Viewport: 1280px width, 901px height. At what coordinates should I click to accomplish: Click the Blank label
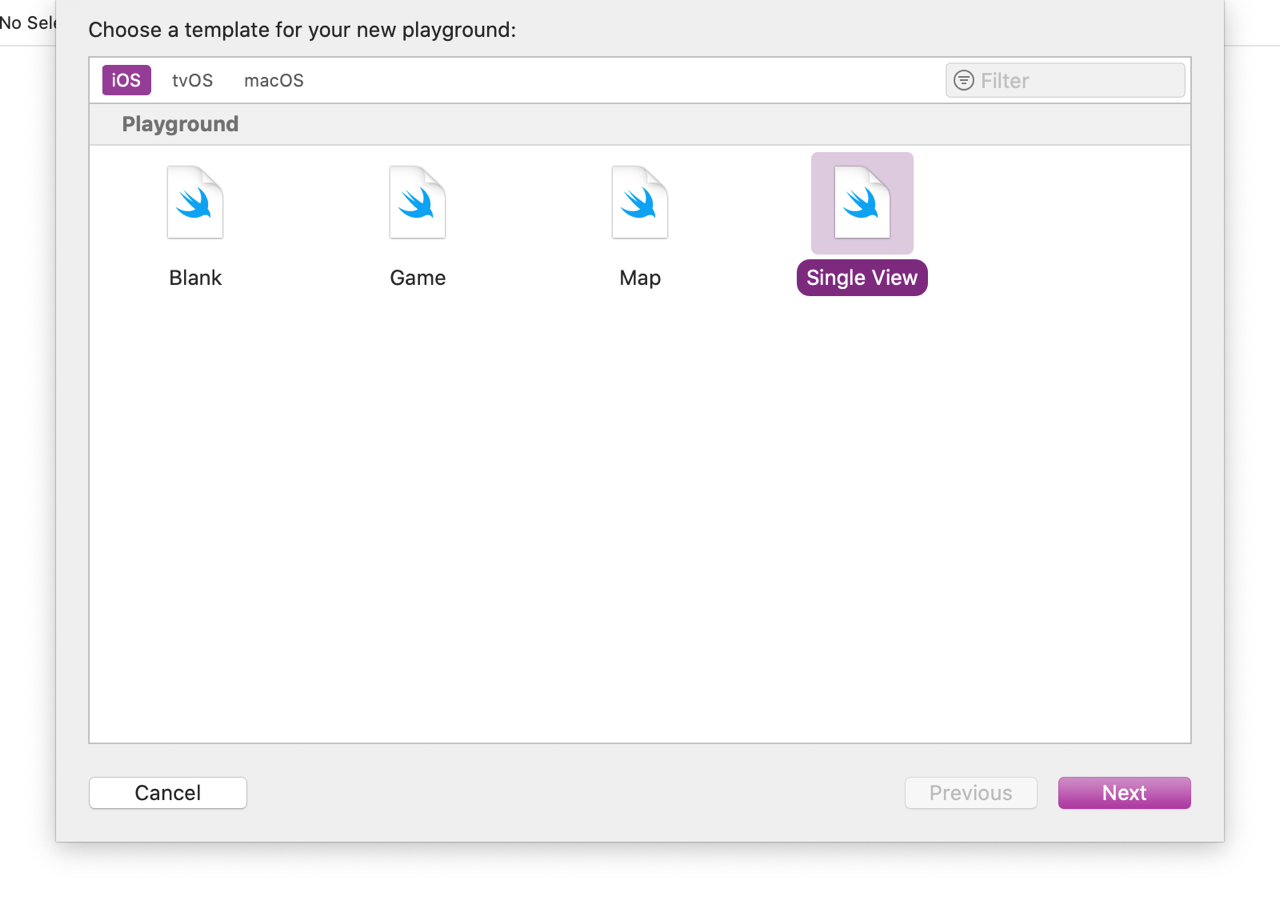195,278
